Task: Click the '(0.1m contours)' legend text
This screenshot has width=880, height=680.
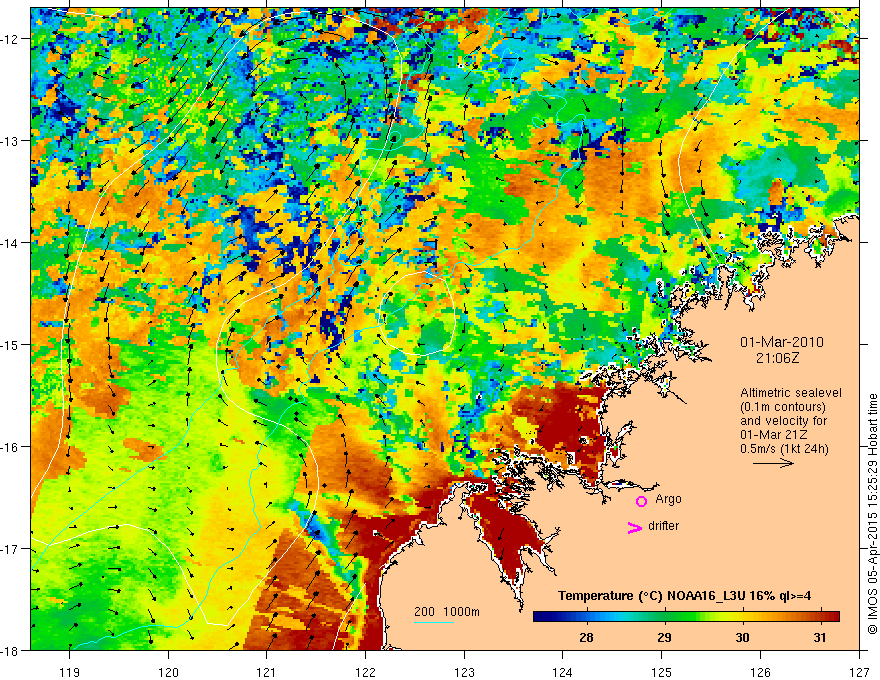Action: point(783,407)
